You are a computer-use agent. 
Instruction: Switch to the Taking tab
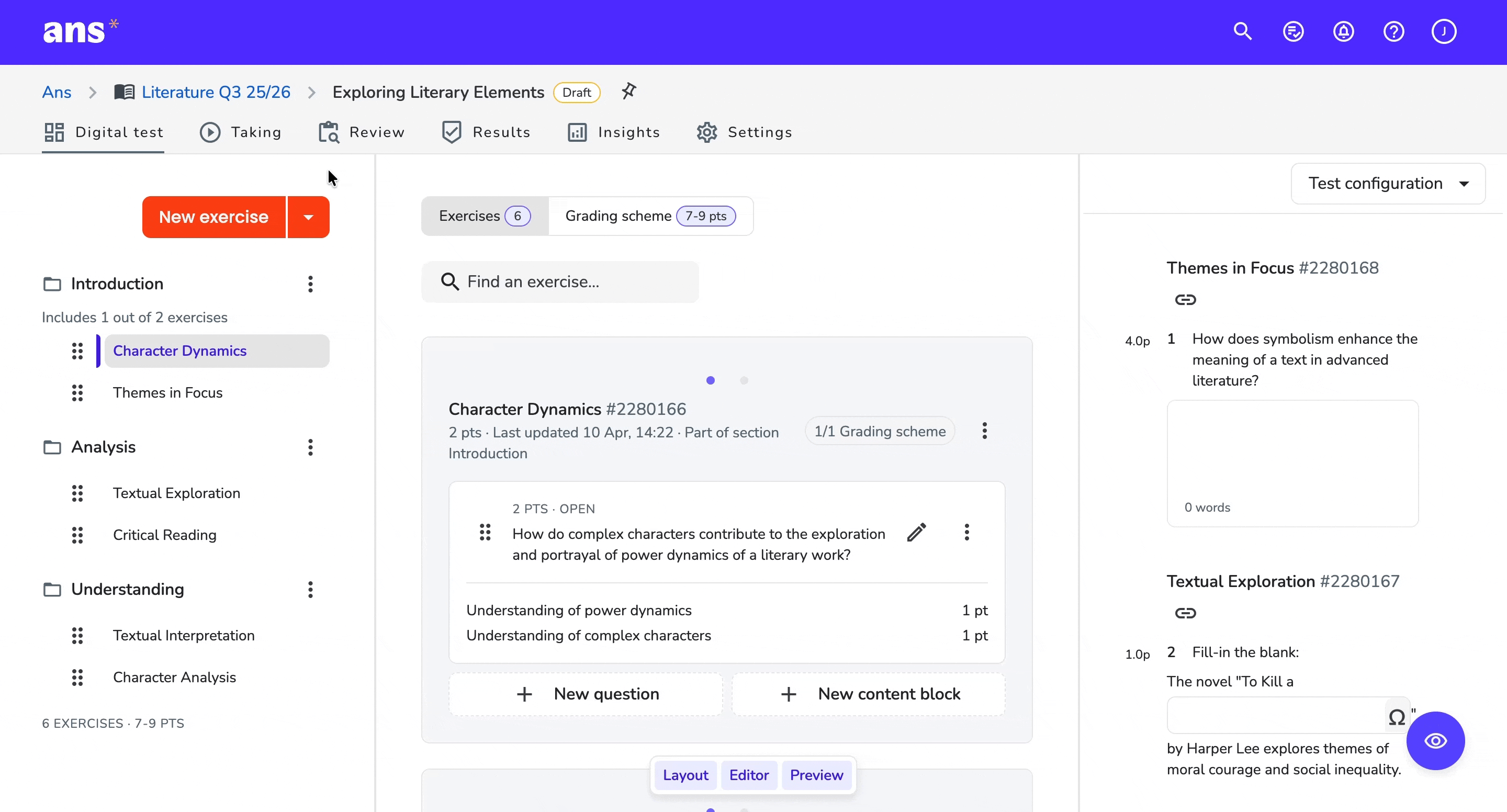(x=241, y=132)
